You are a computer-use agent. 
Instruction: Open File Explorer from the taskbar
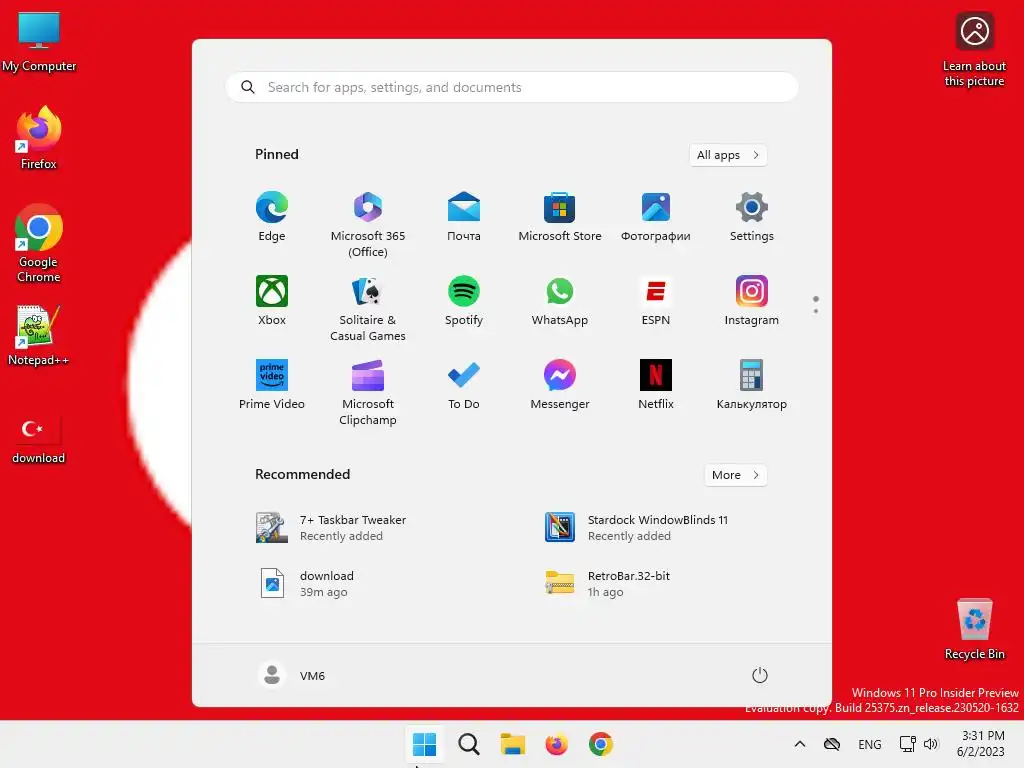click(513, 744)
